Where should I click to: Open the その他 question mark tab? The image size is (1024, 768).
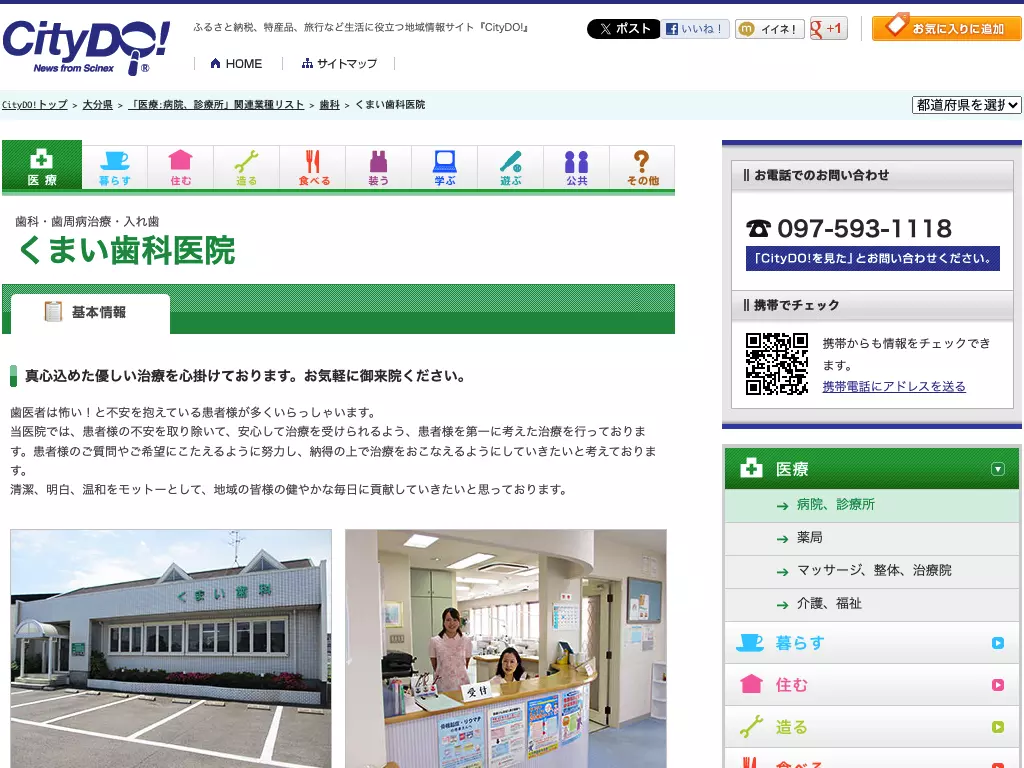(x=643, y=168)
